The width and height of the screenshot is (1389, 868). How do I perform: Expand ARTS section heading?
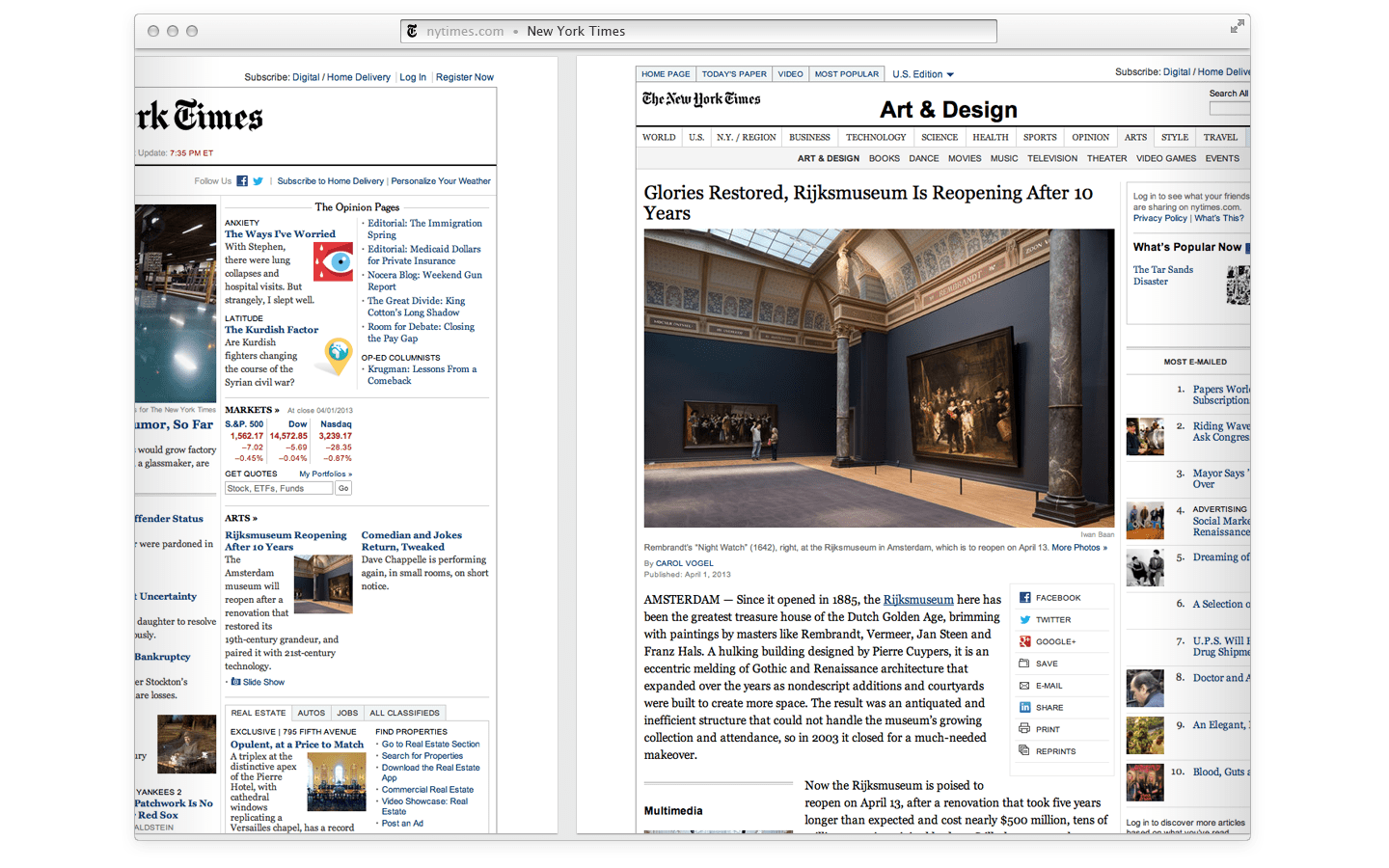tap(241, 518)
